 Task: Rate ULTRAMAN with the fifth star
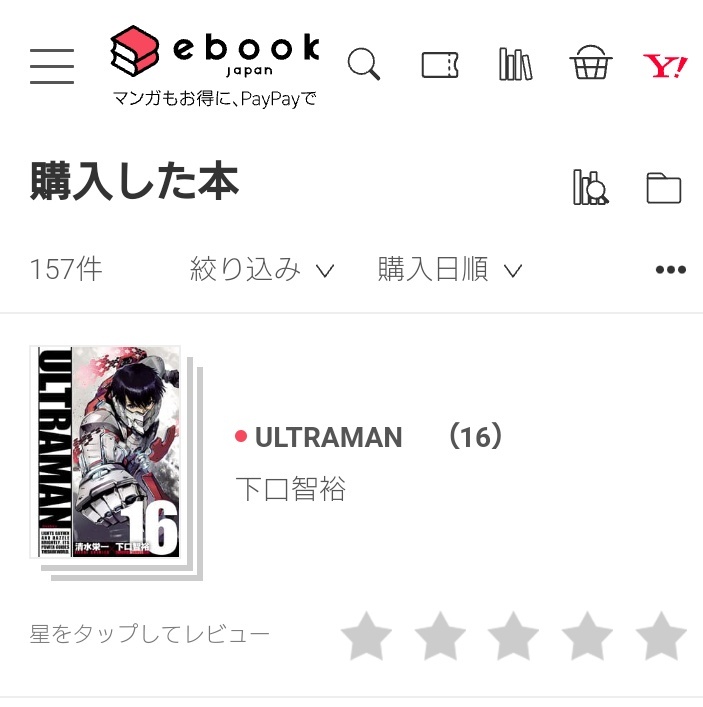661,636
